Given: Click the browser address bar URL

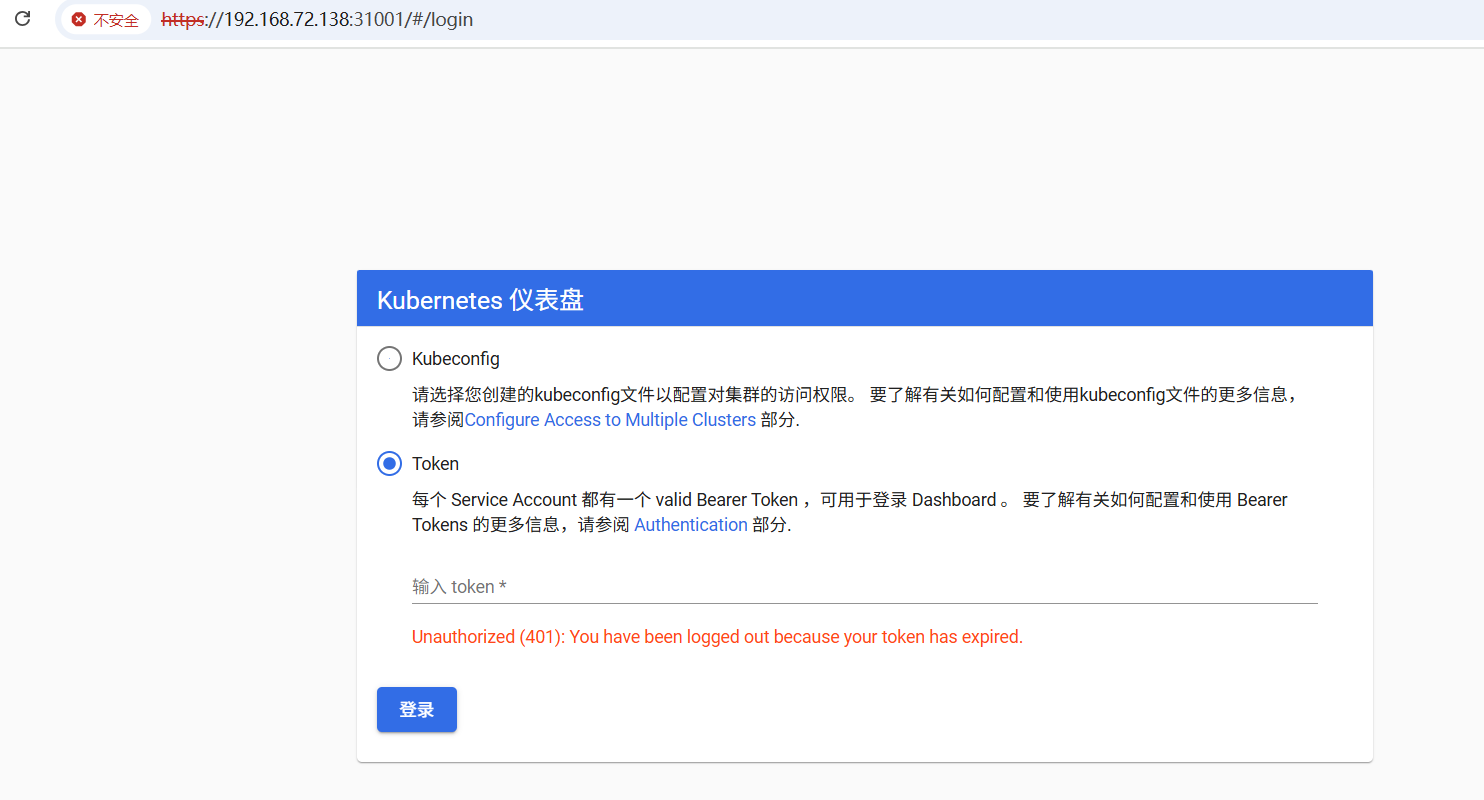Looking at the screenshot, I should (x=317, y=20).
